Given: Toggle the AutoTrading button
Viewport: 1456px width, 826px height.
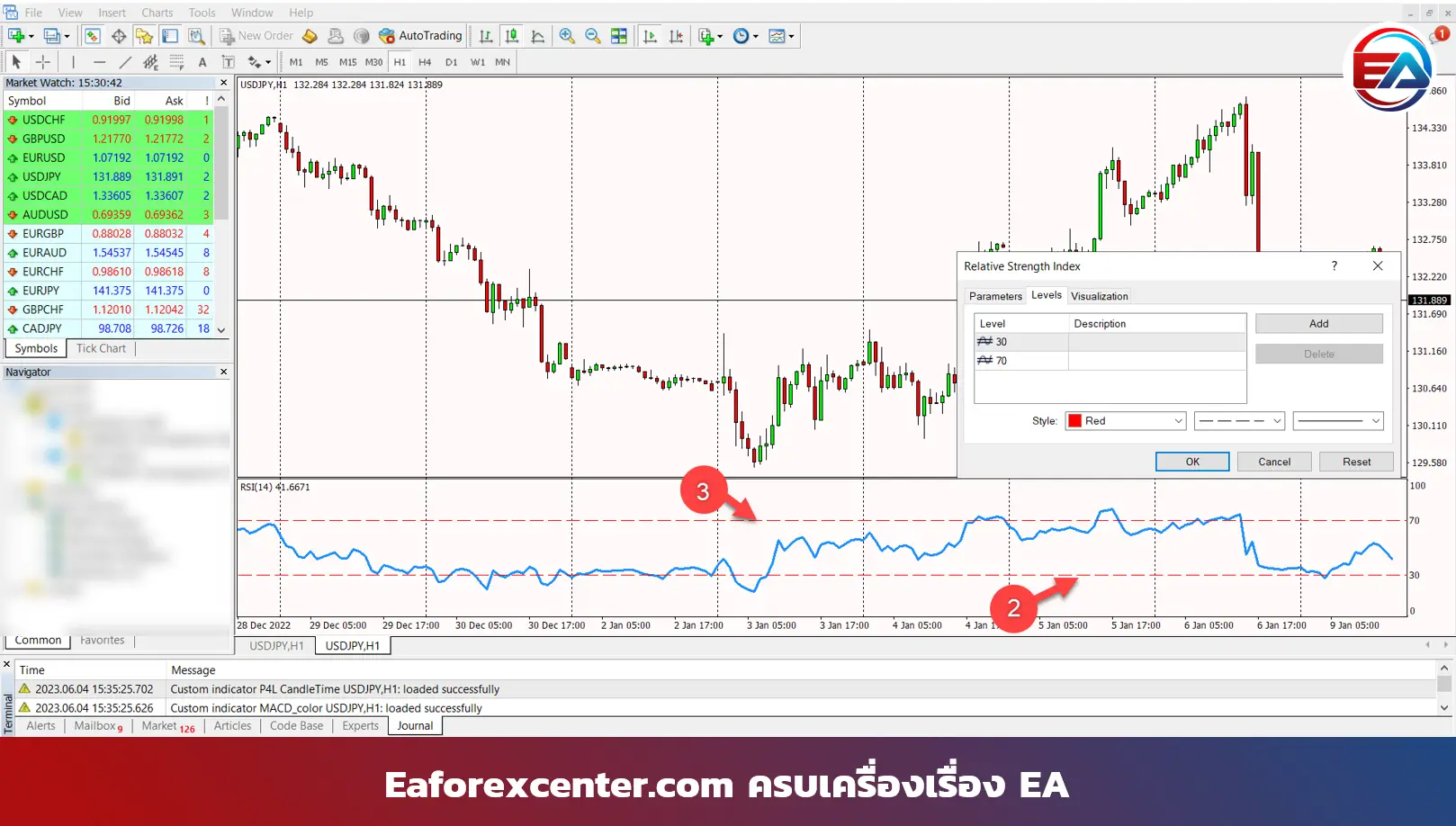Looking at the screenshot, I should [420, 36].
